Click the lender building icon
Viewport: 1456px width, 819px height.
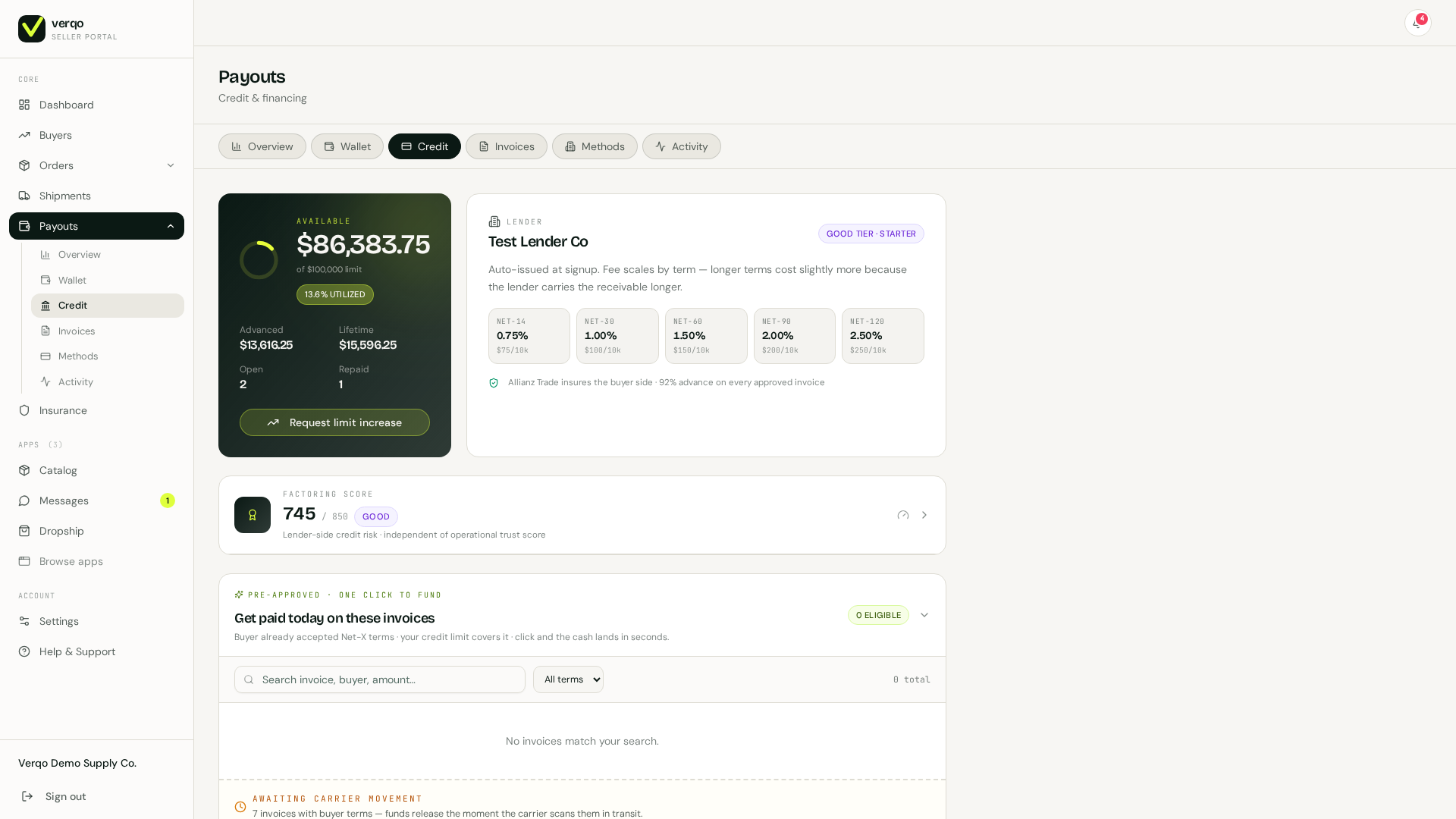click(x=494, y=221)
